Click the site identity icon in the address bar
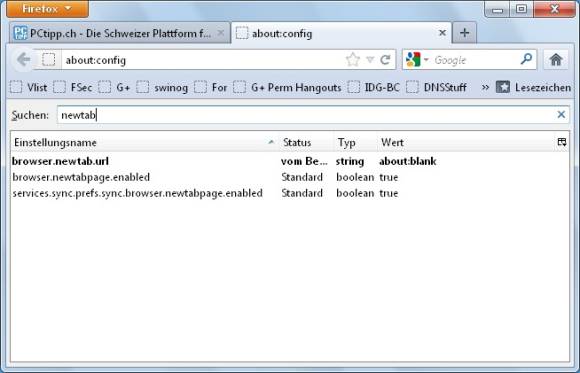580x373 pixels. tap(48, 60)
